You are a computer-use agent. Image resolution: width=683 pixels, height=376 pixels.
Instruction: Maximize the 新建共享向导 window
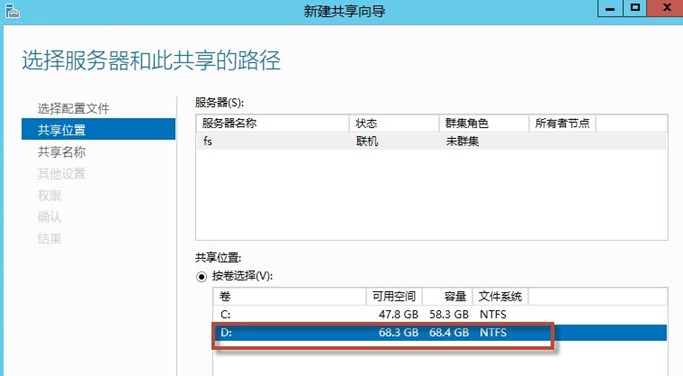coord(635,8)
